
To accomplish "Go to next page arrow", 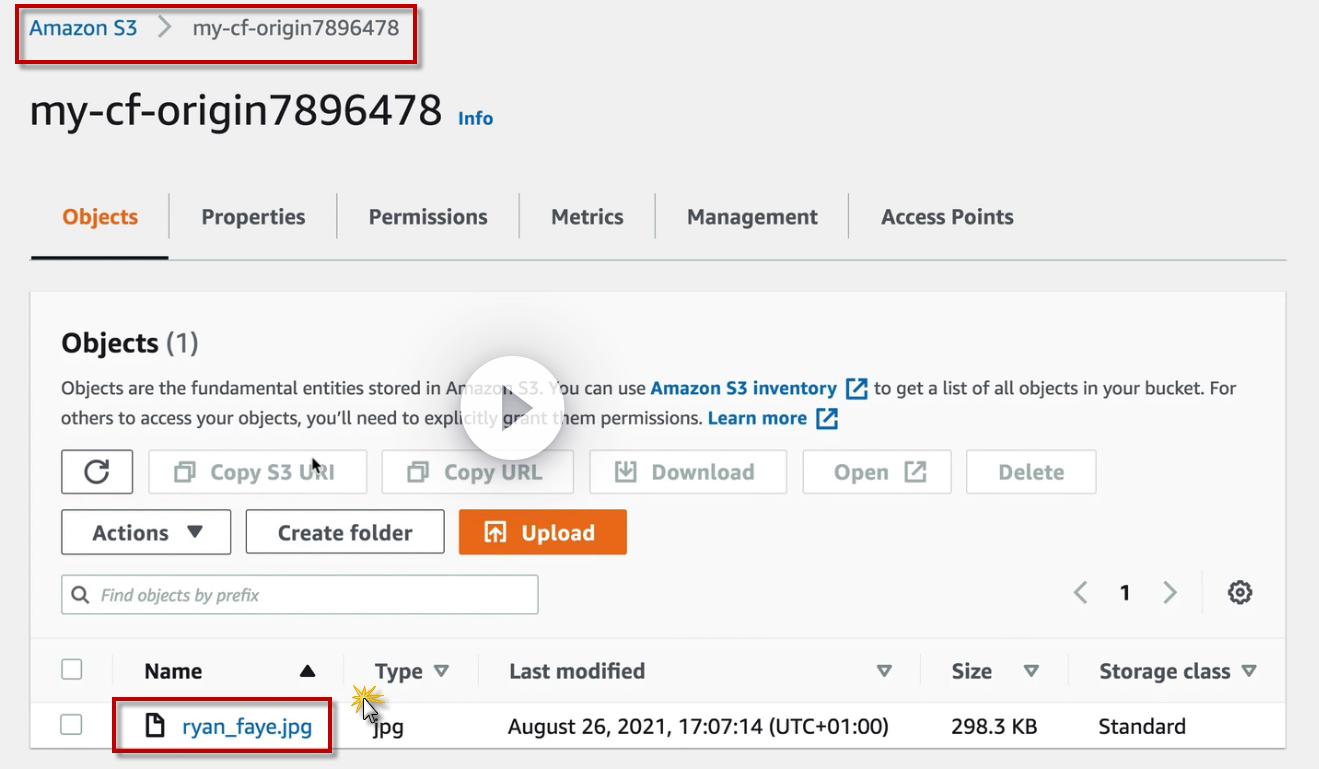I will pos(1170,593).
